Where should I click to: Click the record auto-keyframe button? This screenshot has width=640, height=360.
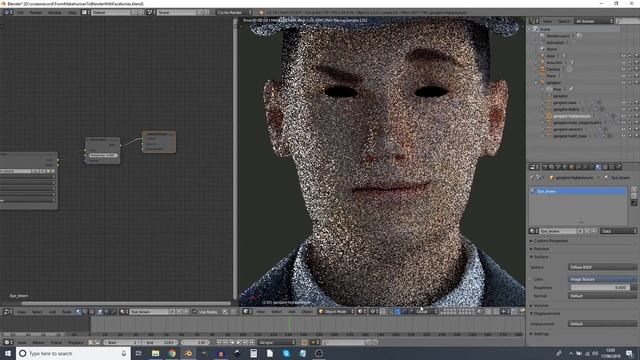coord(304,342)
